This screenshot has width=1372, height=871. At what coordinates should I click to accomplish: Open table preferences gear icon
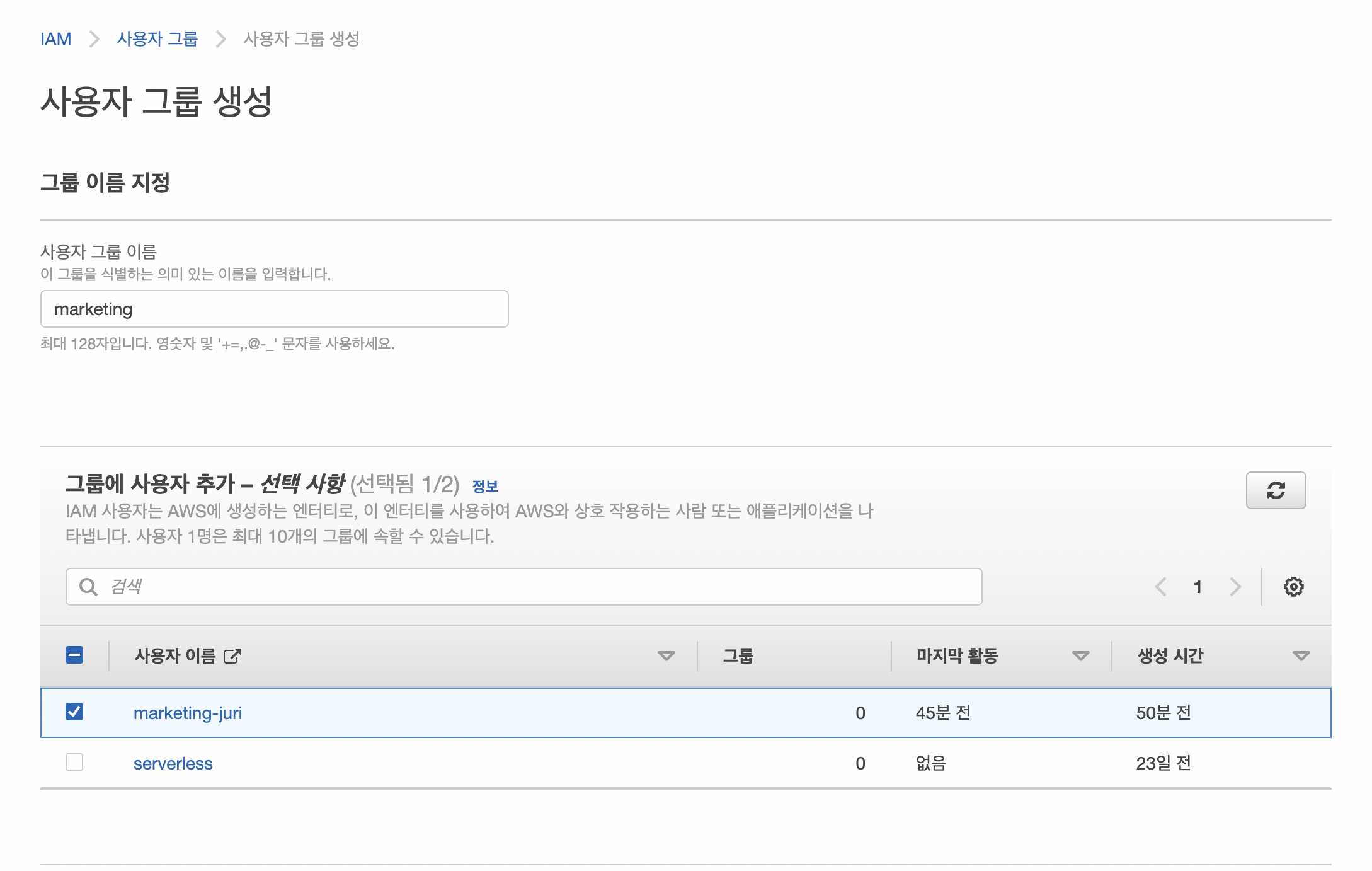(1293, 587)
